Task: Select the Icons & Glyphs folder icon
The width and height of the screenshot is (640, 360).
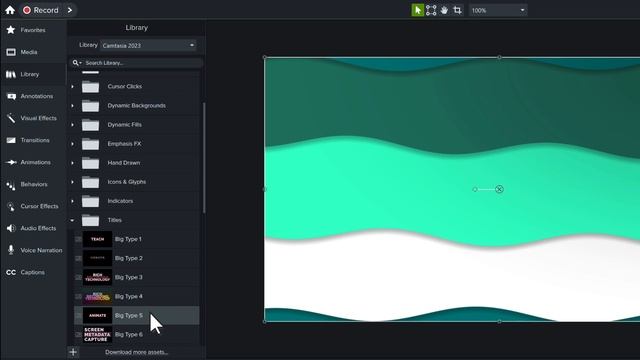Action: [x=90, y=182]
